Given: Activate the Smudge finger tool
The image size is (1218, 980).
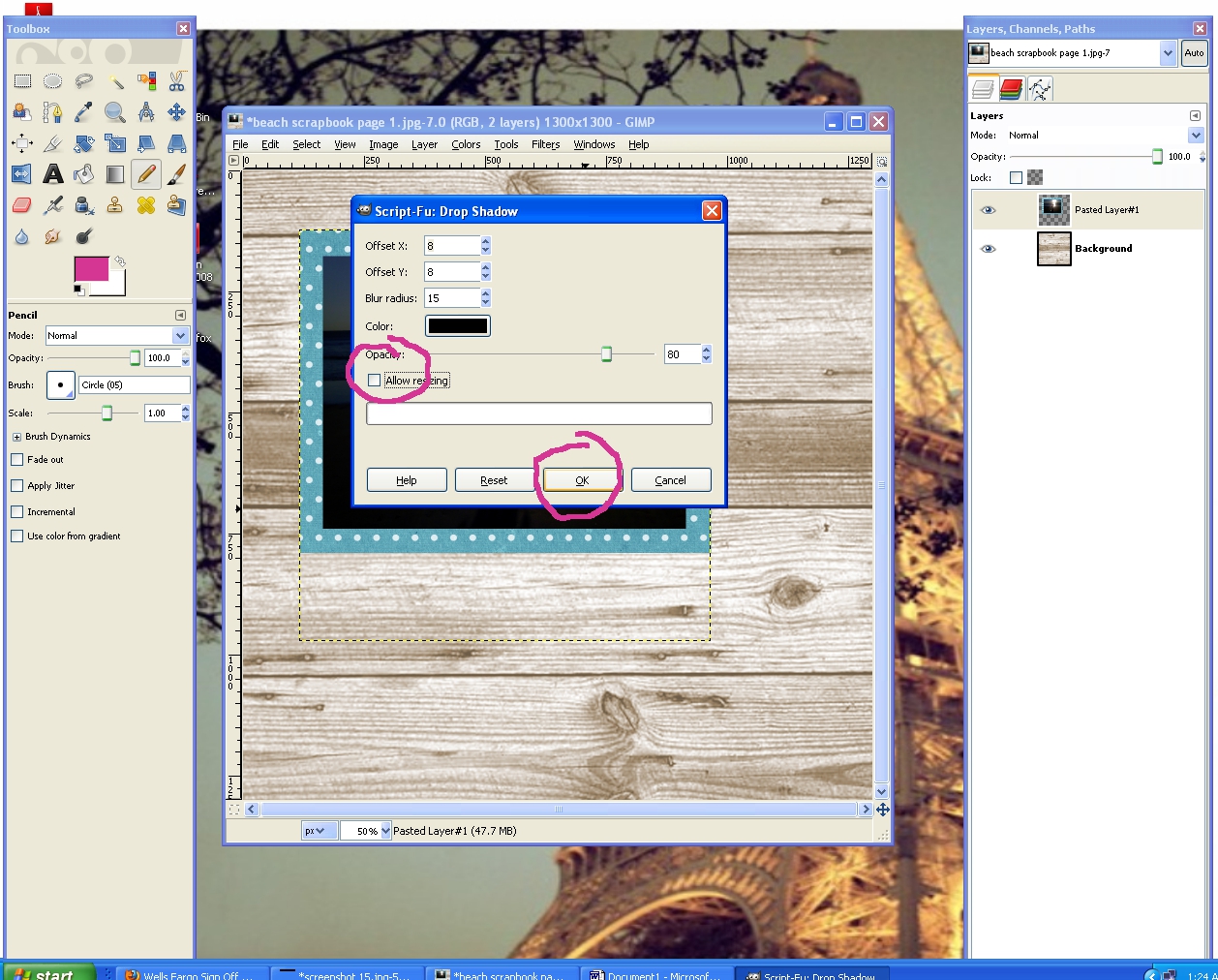Looking at the screenshot, I should pyautogui.click(x=53, y=236).
